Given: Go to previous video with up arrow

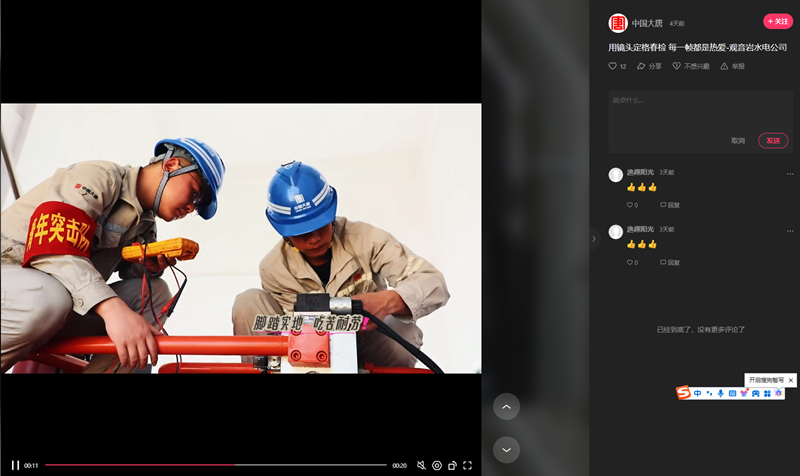Looking at the screenshot, I should [x=506, y=407].
